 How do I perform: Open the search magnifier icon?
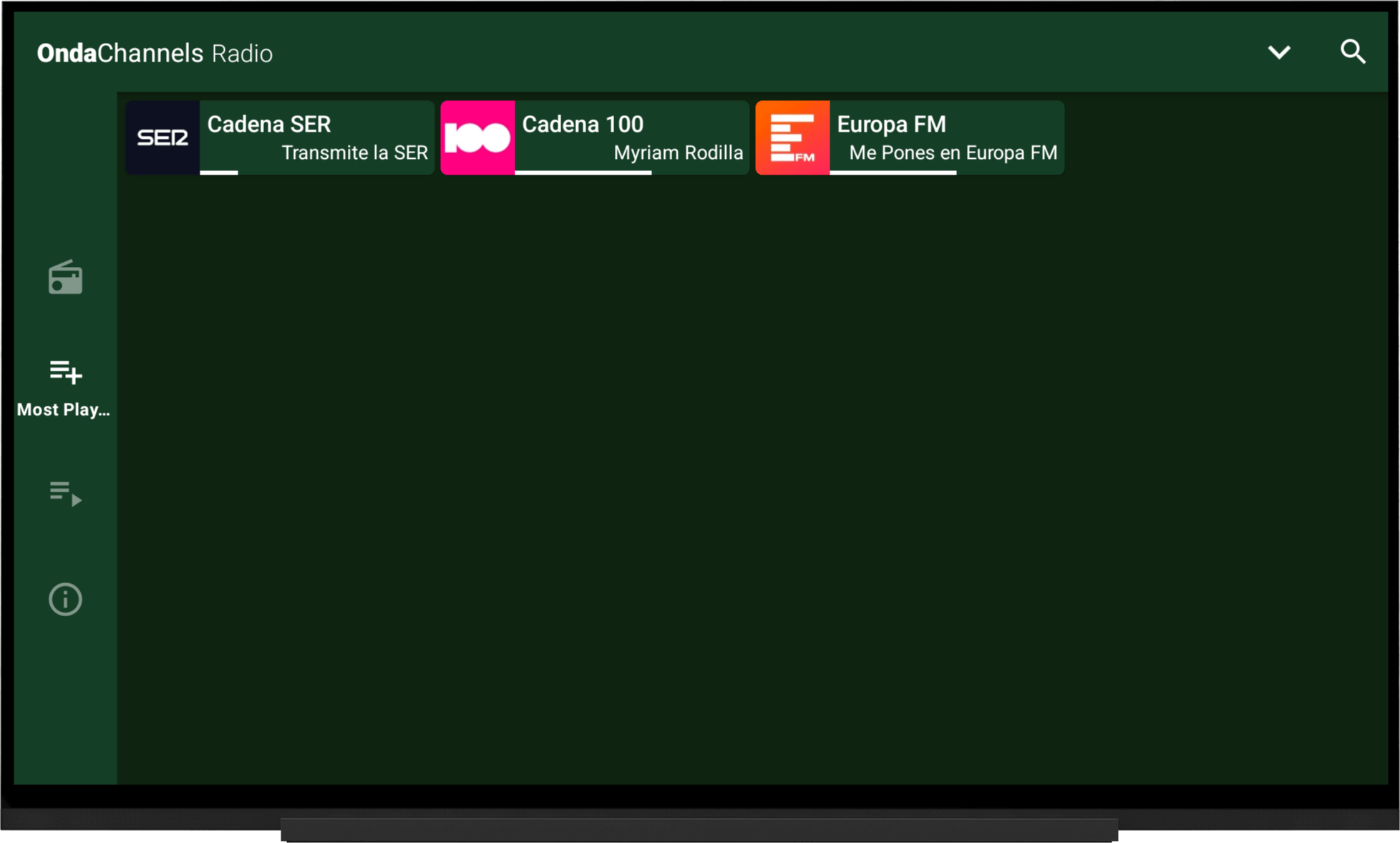pyautogui.click(x=1353, y=52)
